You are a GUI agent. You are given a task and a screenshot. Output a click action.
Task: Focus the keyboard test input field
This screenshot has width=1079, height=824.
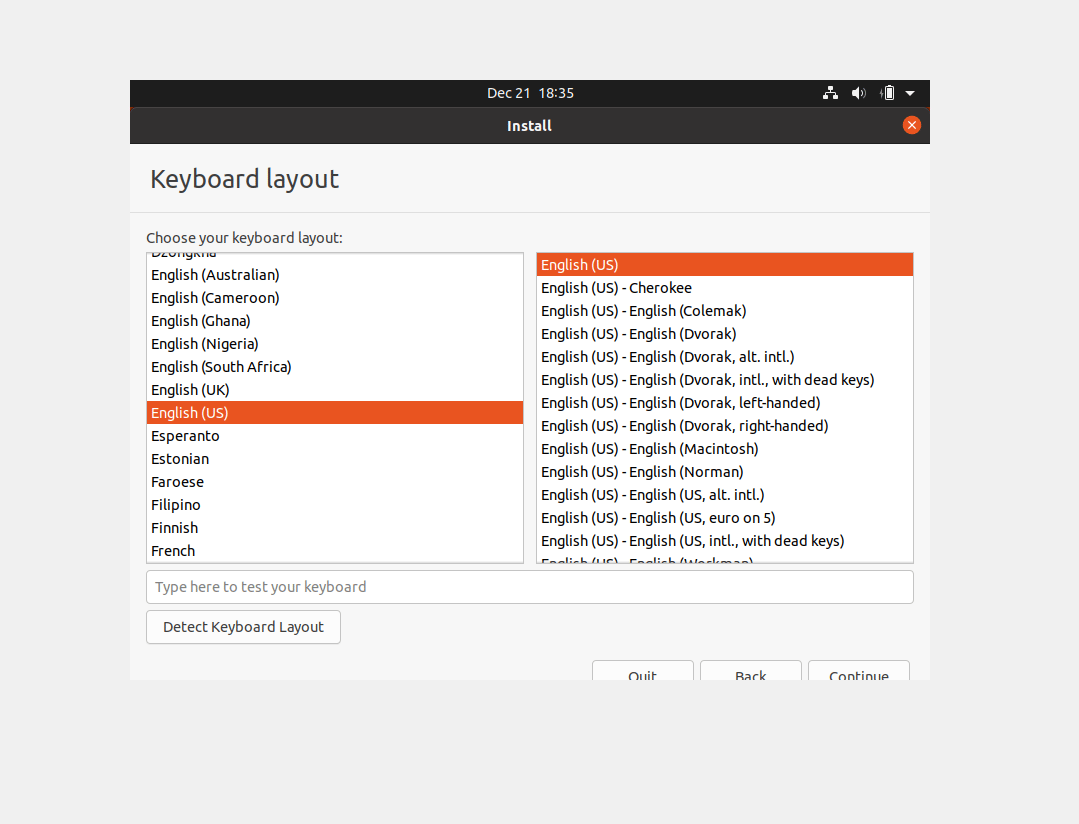pos(530,587)
